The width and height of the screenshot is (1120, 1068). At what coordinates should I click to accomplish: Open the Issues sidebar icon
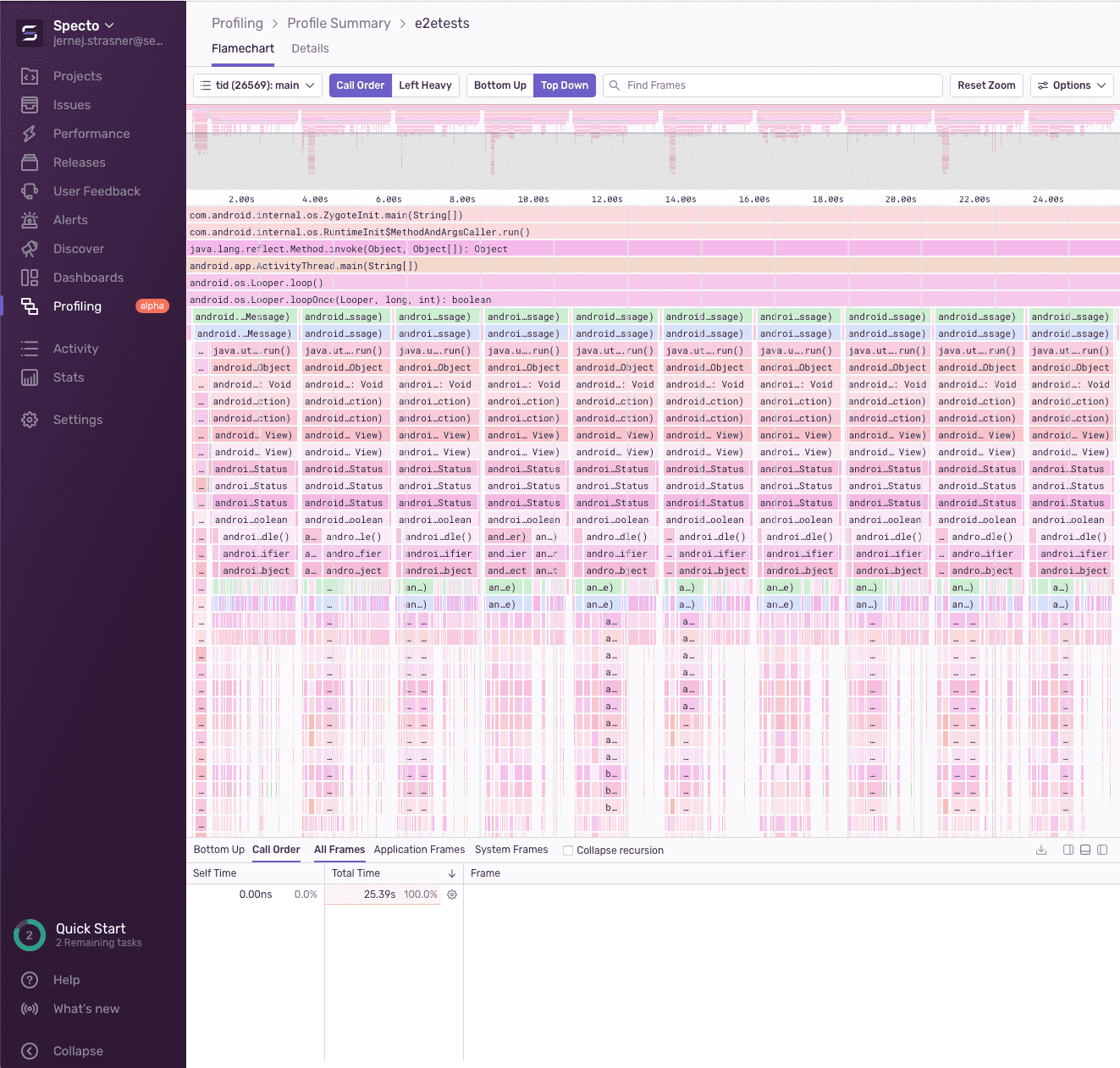coord(30,105)
